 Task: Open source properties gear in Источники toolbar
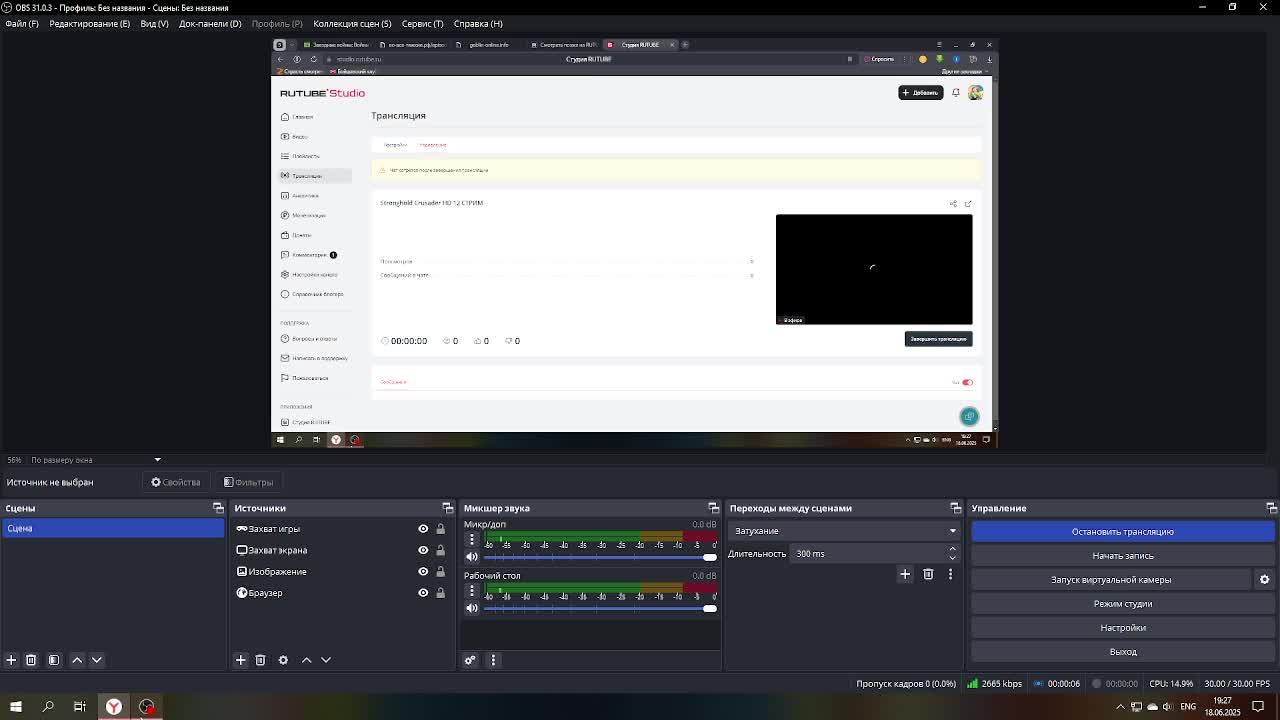(283, 660)
